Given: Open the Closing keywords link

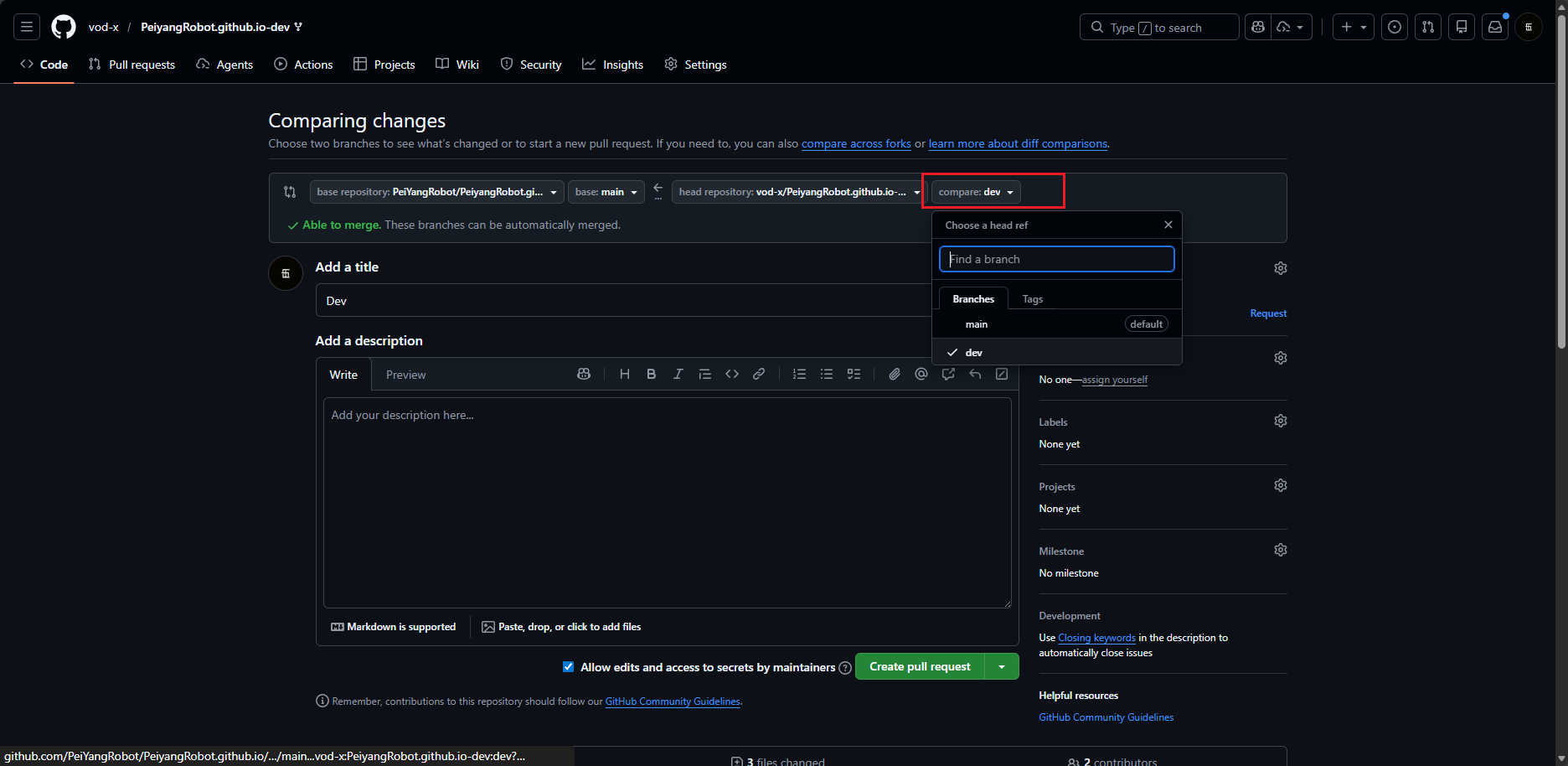Looking at the screenshot, I should coord(1096,638).
